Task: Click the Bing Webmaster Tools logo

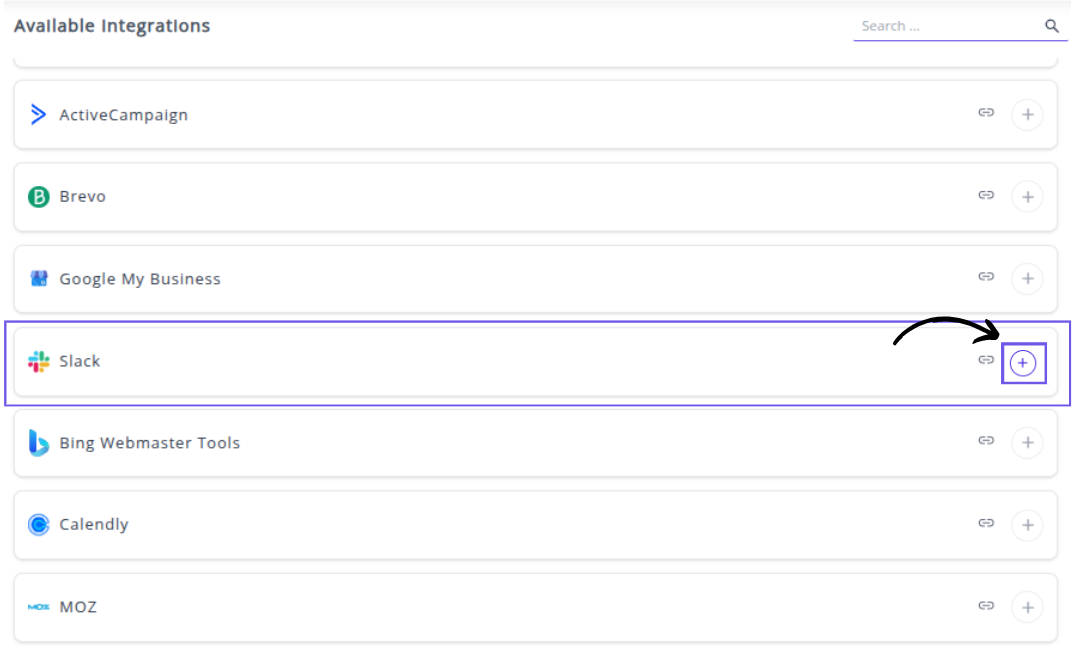Action: pyautogui.click(x=39, y=443)
